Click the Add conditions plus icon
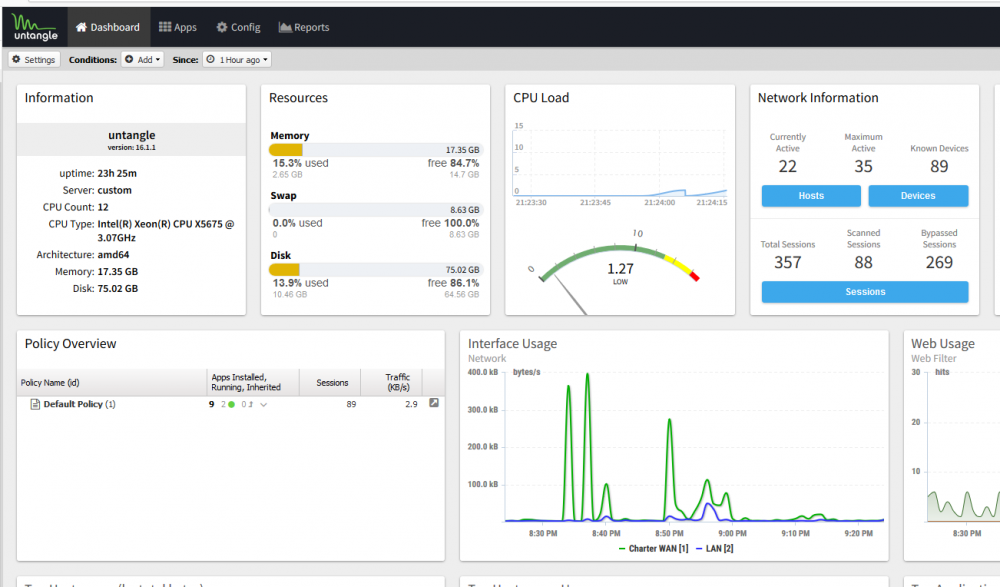The height and width of the screenshot is (587, 1000). [x=129, y=59]
